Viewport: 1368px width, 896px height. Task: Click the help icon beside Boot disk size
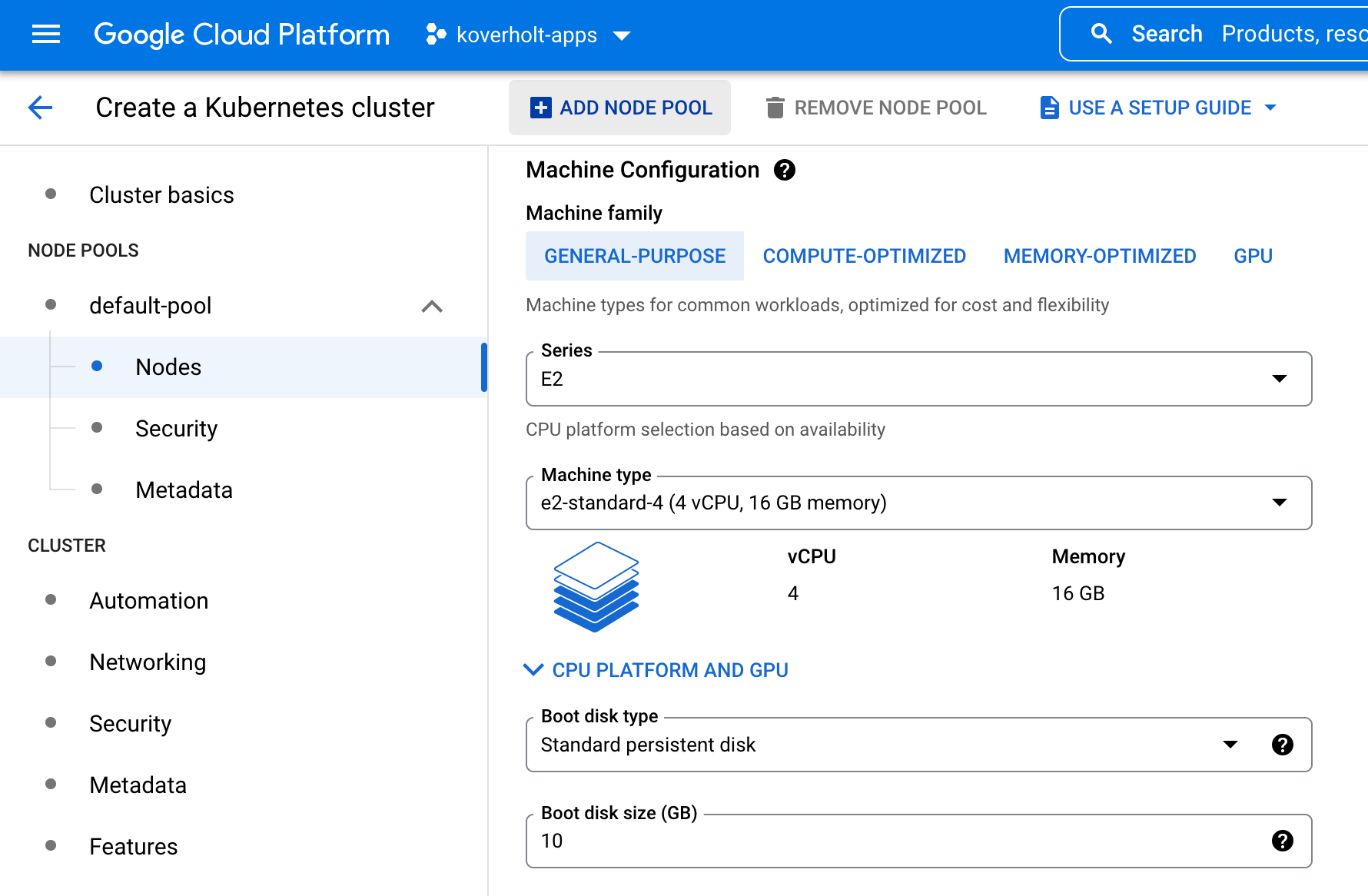[x=1282, y=841]
